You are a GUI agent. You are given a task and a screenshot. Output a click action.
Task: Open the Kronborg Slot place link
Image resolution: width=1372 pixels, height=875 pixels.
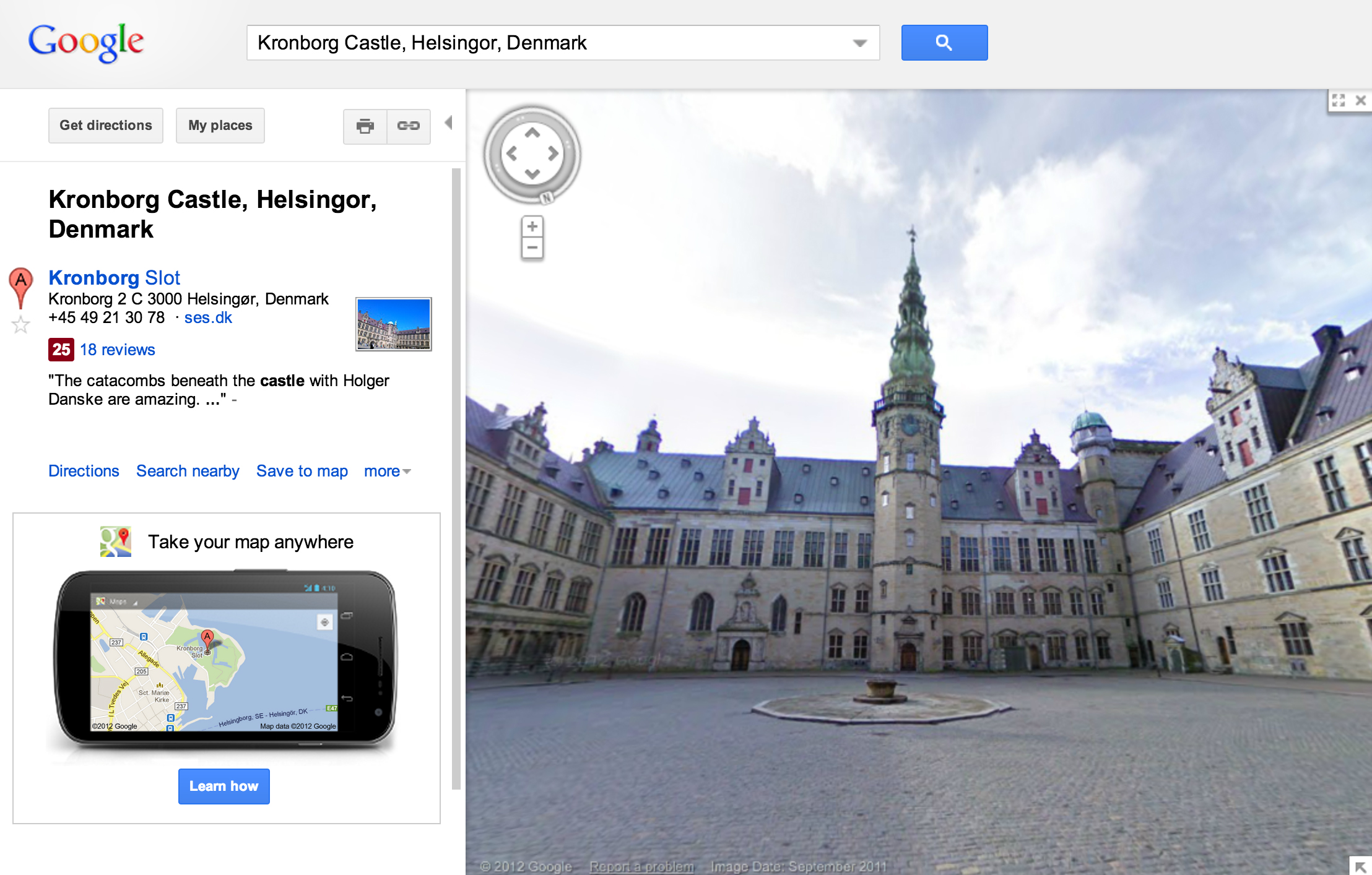coord(115,278)
